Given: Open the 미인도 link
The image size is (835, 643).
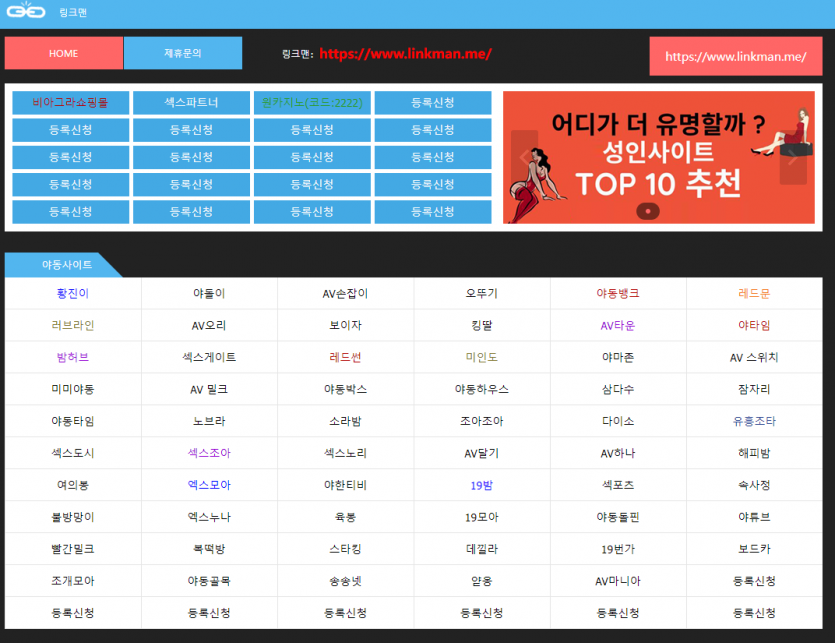Looking at the screenshot, I should 481,357.
